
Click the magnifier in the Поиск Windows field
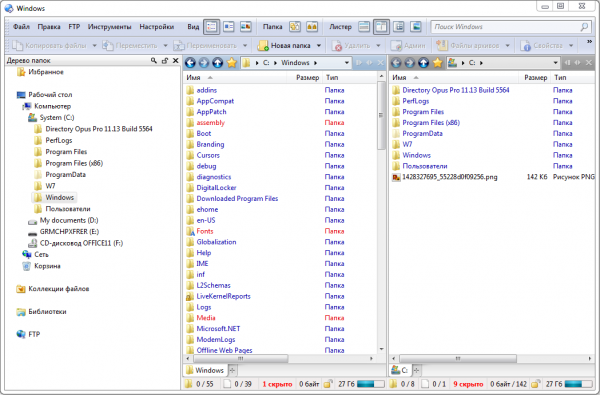pos(584,27)
